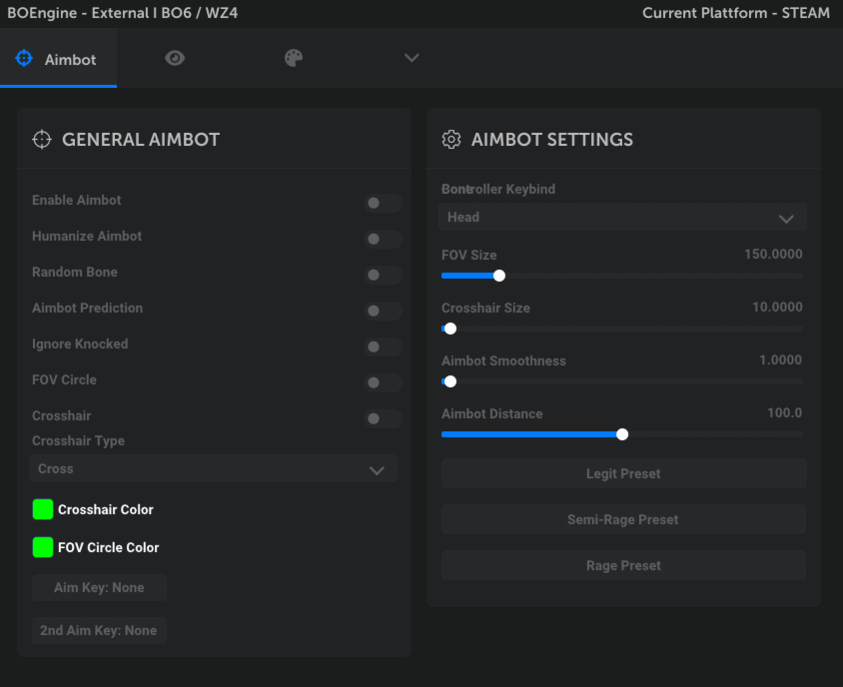Open the Crosshair Type dropdown showing Cross
The image size is (843, 687).
[214, 469]
